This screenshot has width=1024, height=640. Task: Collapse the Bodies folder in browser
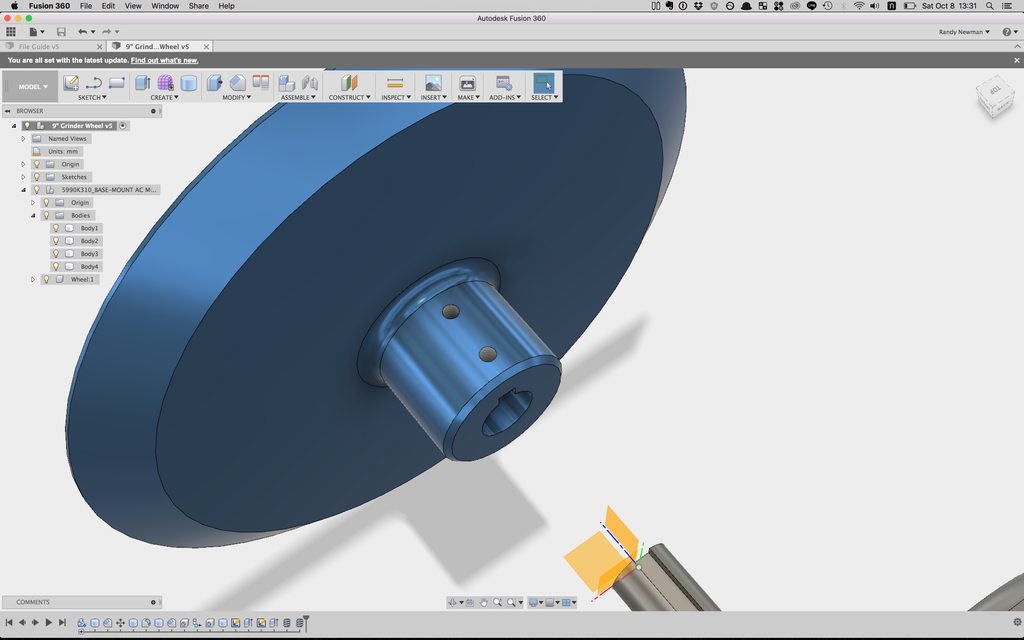[x=33, y=215]
